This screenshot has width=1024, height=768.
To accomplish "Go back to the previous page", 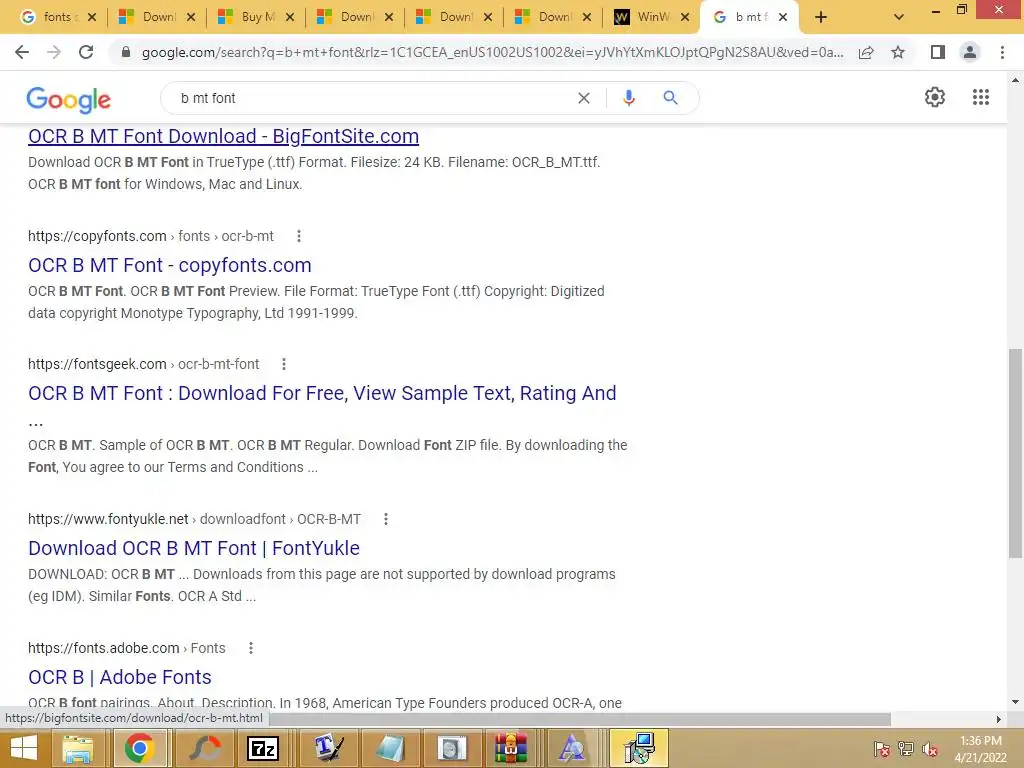I will tap(22, 52).
